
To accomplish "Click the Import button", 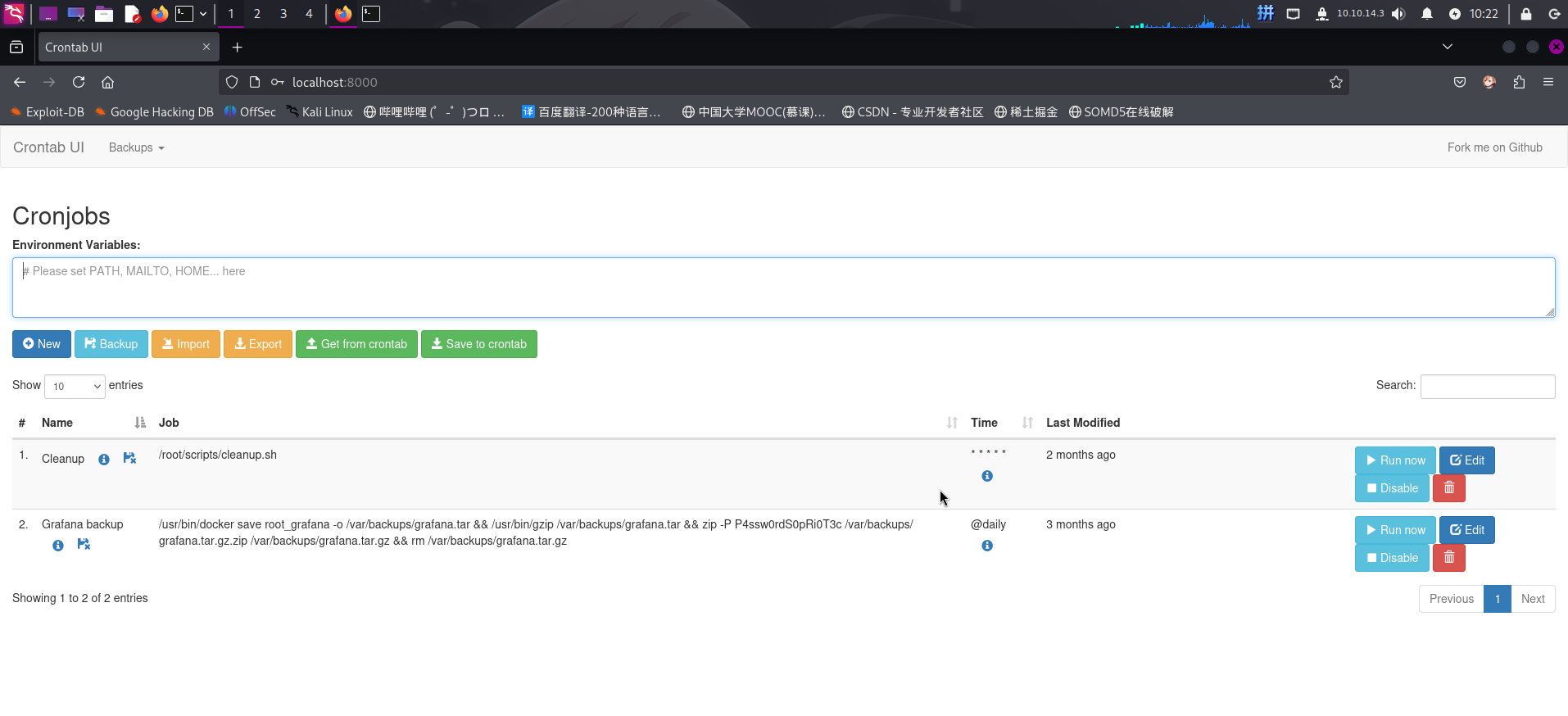I will pyautogui.click(x=186, y=344).
